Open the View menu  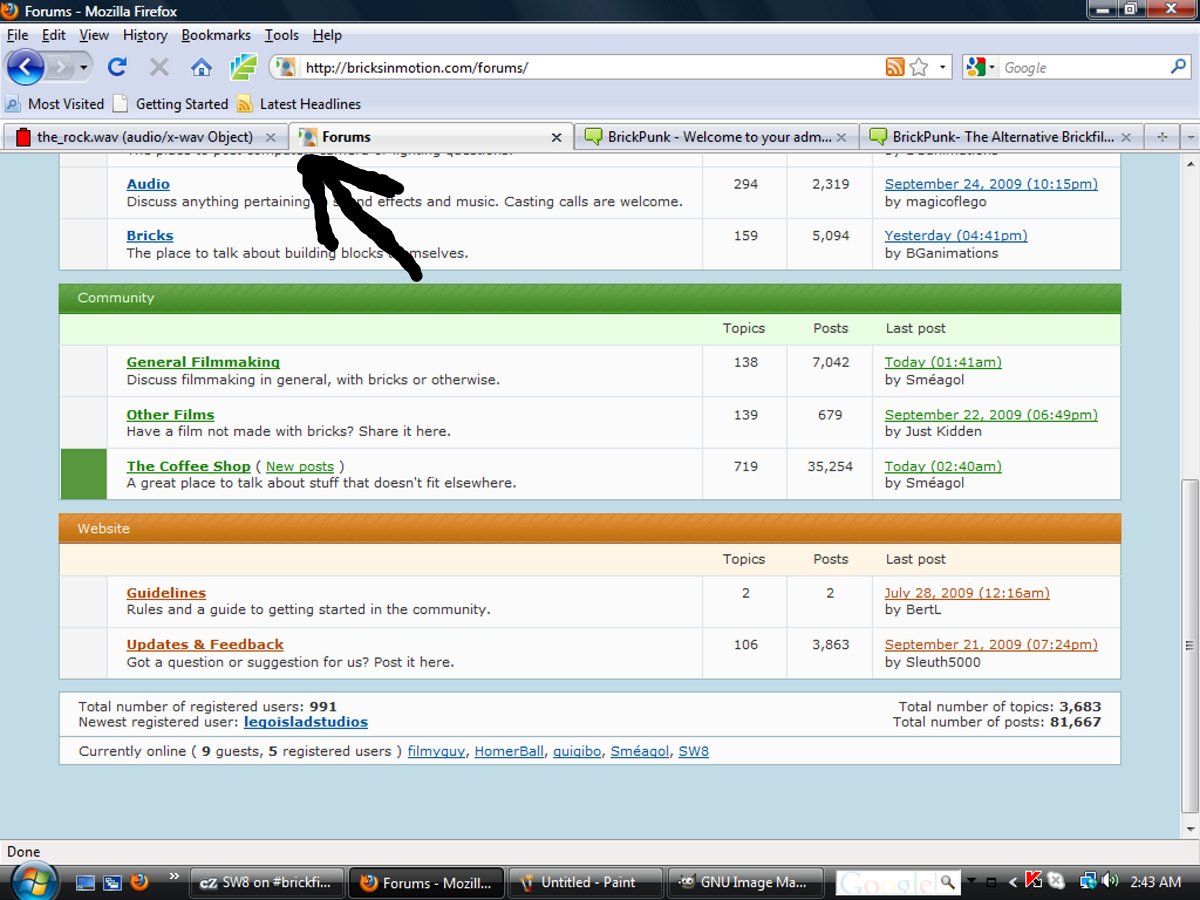pos(94,35)
